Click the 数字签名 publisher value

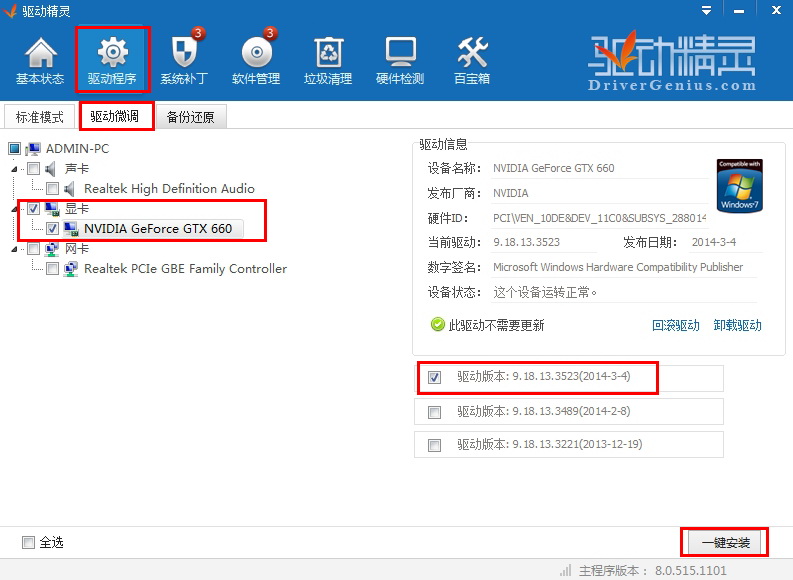coord(618,267)
